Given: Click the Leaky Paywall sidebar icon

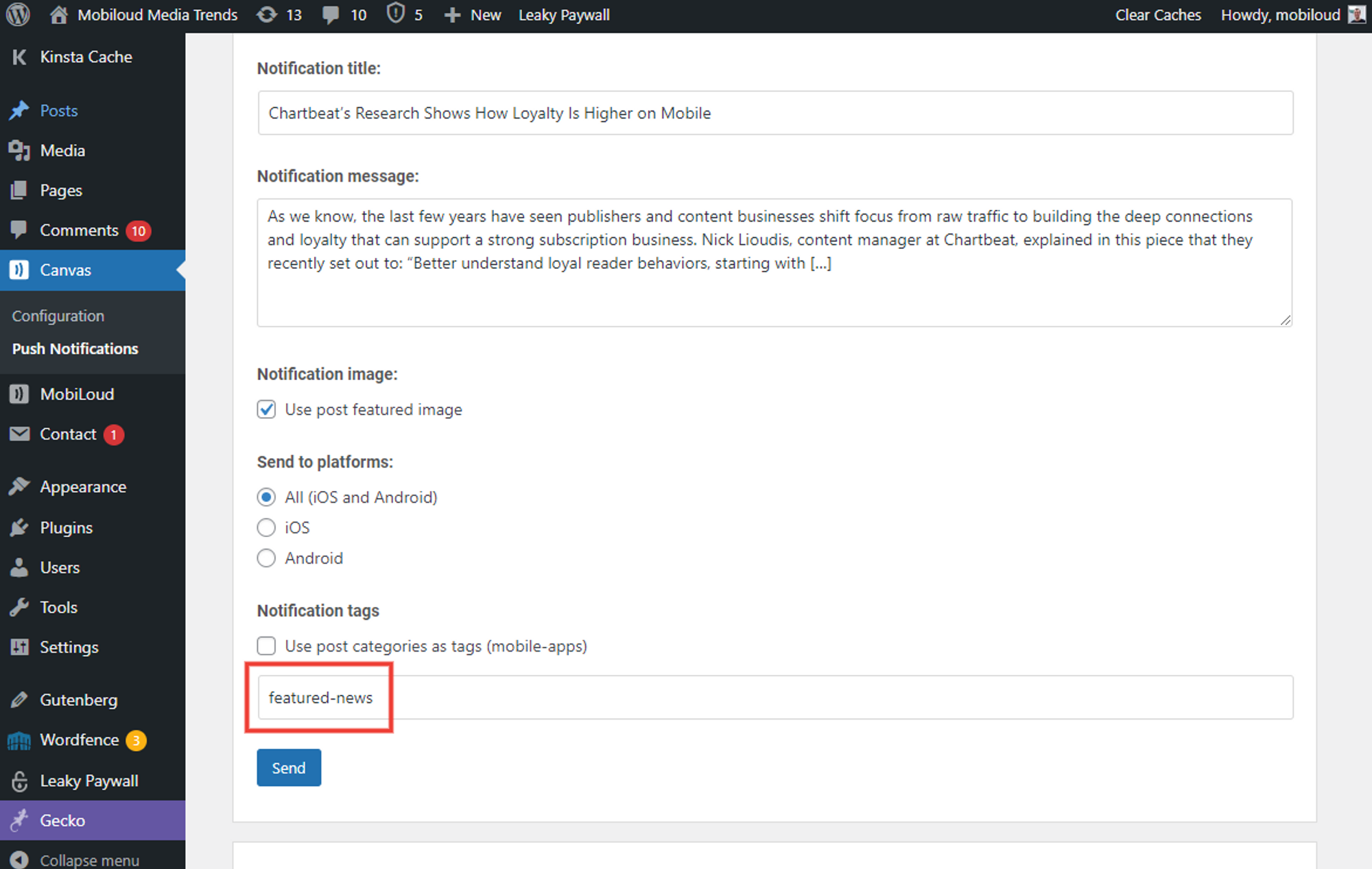Looking at the screenshot, I should (19, 781).
